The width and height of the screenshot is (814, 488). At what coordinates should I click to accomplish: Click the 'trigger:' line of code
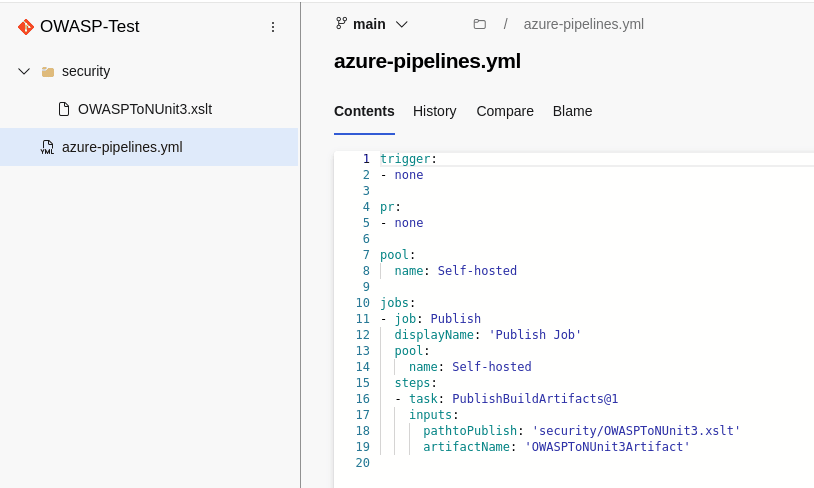(x=408, y=159)
